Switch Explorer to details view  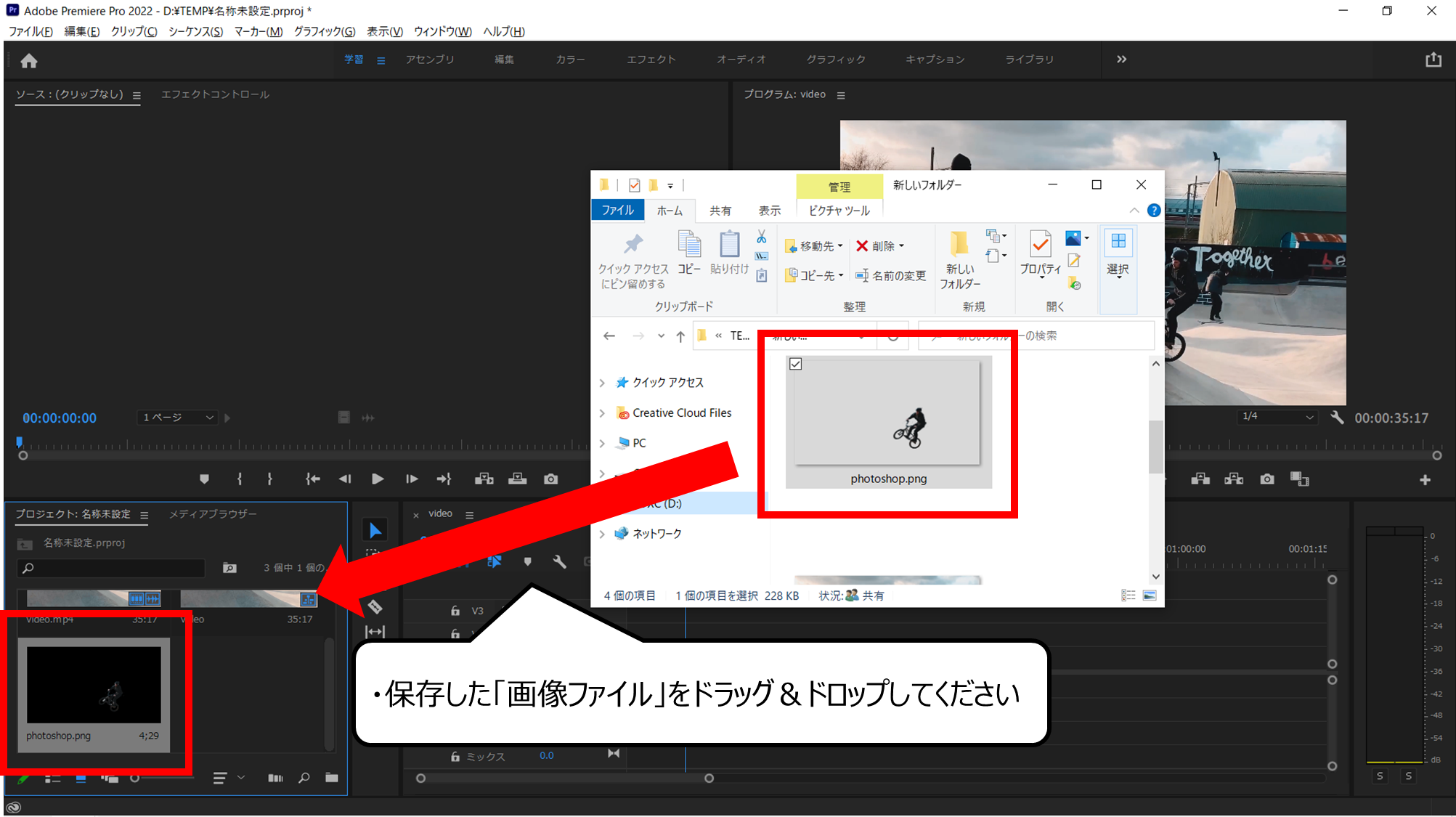1128,596
